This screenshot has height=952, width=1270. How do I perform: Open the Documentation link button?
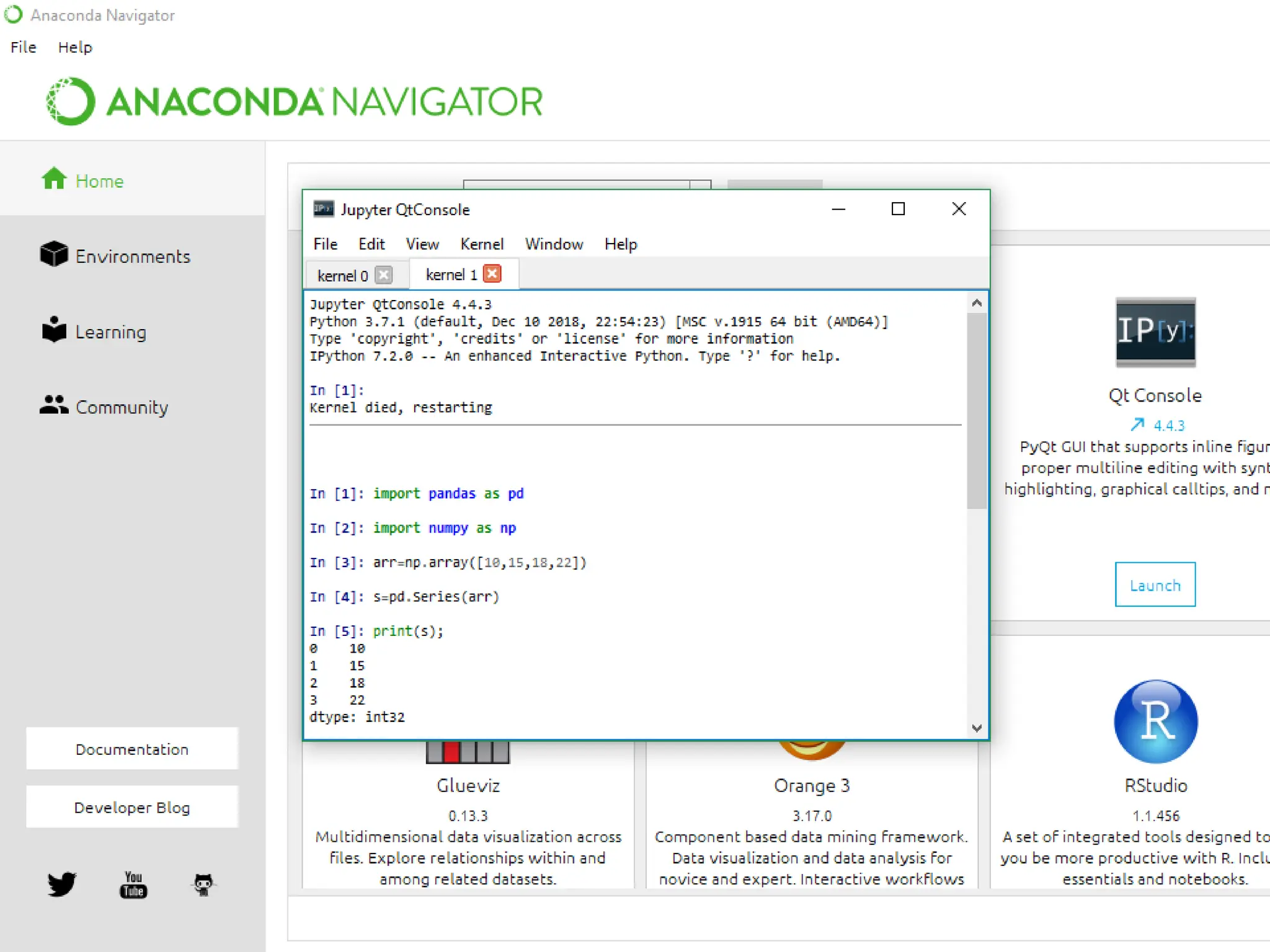coord(132,749)
